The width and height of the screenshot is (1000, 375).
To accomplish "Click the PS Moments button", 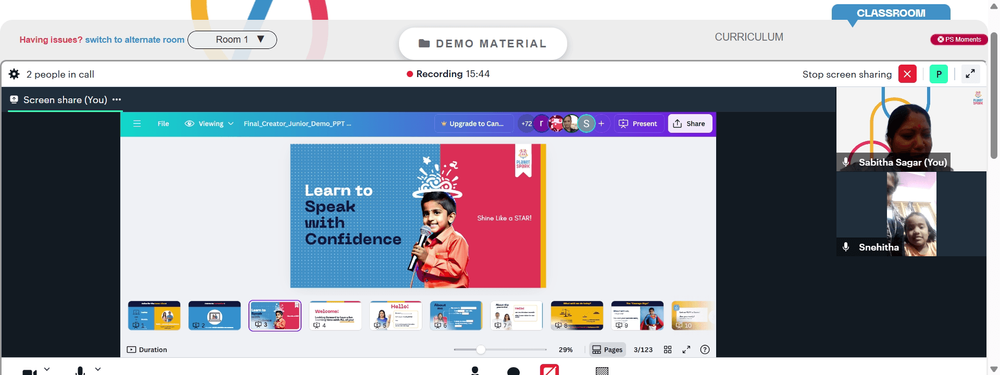I will (959, 40).
